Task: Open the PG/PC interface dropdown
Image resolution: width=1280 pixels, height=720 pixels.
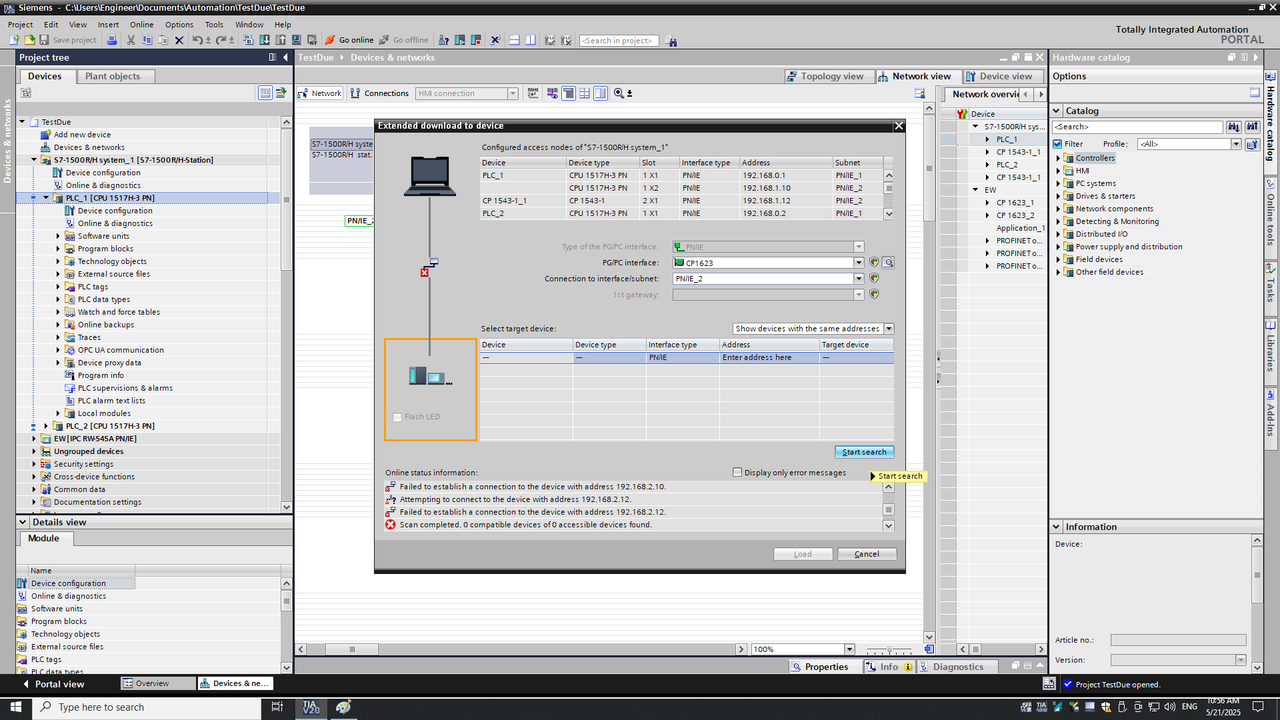Action: pyautogui.click(x=858, y=263)
